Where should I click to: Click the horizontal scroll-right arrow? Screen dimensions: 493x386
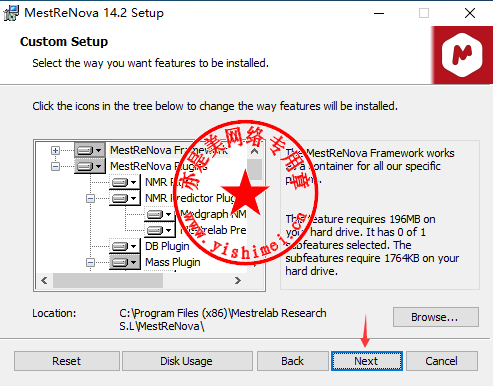coord(238,281)
